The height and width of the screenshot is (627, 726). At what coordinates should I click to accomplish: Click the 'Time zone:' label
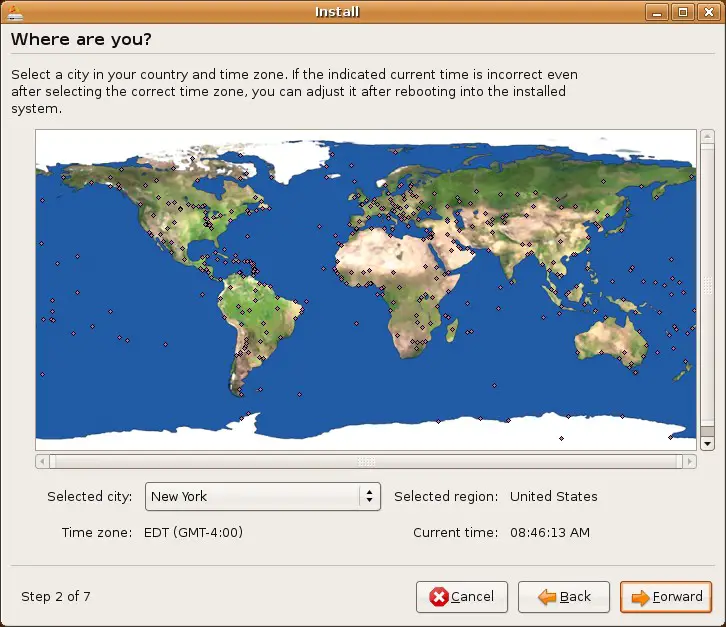coord(97,533)
